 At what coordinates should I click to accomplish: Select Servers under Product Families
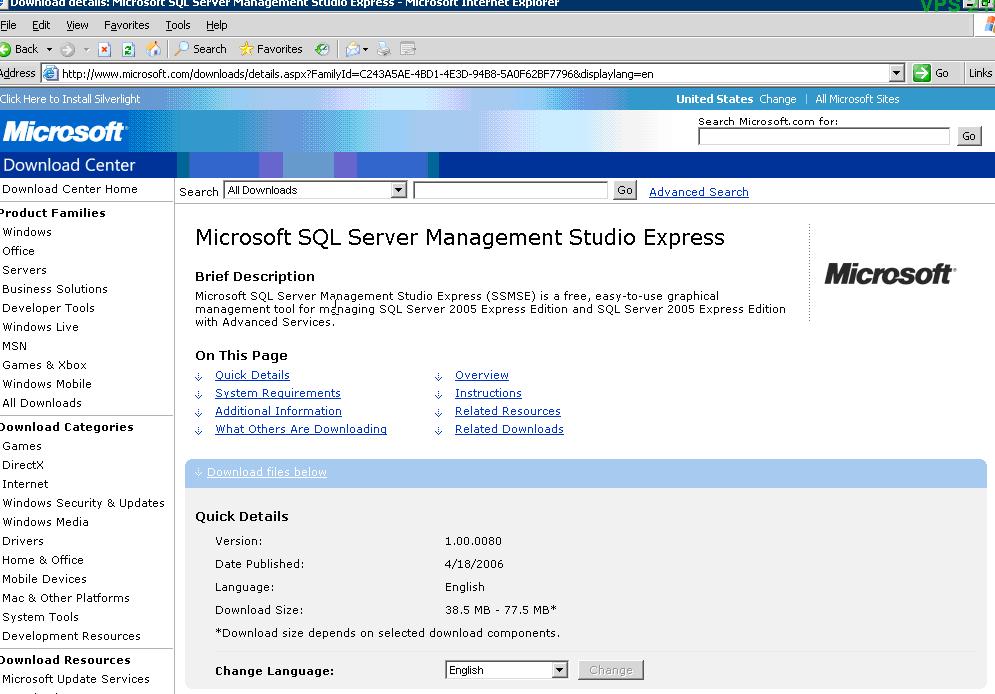24,270
